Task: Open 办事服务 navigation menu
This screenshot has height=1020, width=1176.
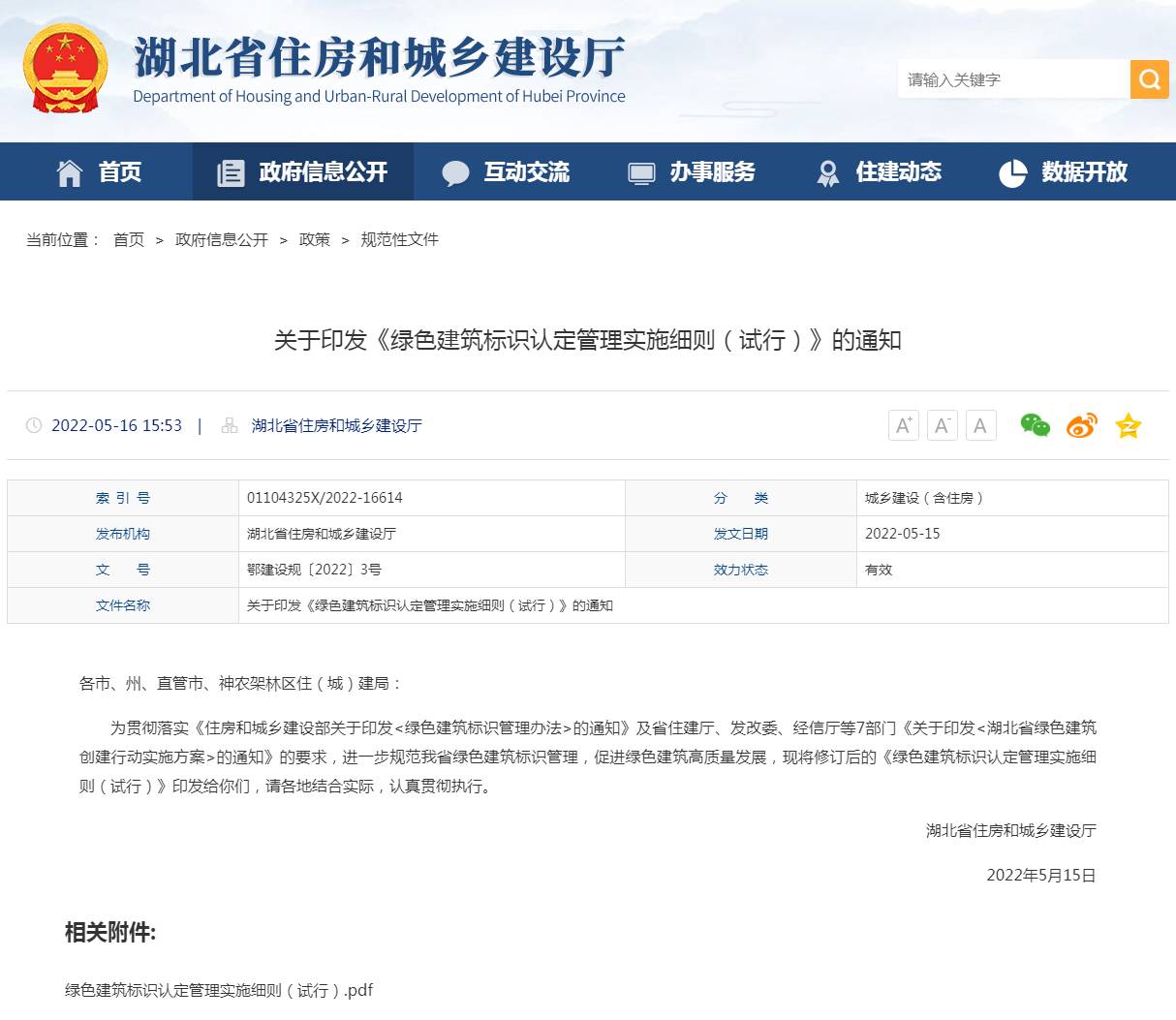Action: point(692,172)
